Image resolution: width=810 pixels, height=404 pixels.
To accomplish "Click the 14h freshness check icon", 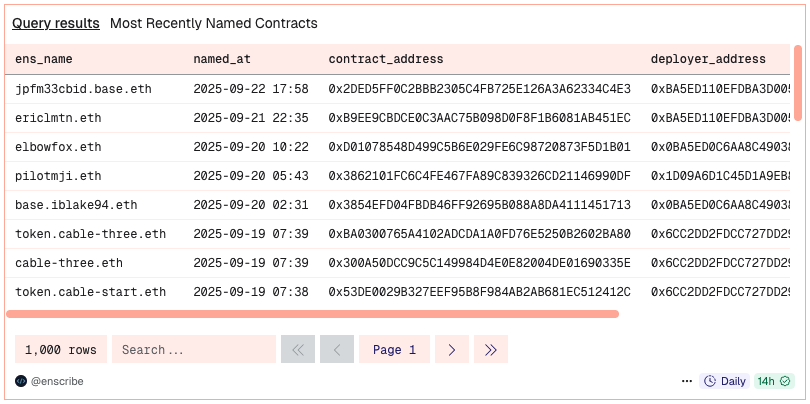I will pos(786,381).
